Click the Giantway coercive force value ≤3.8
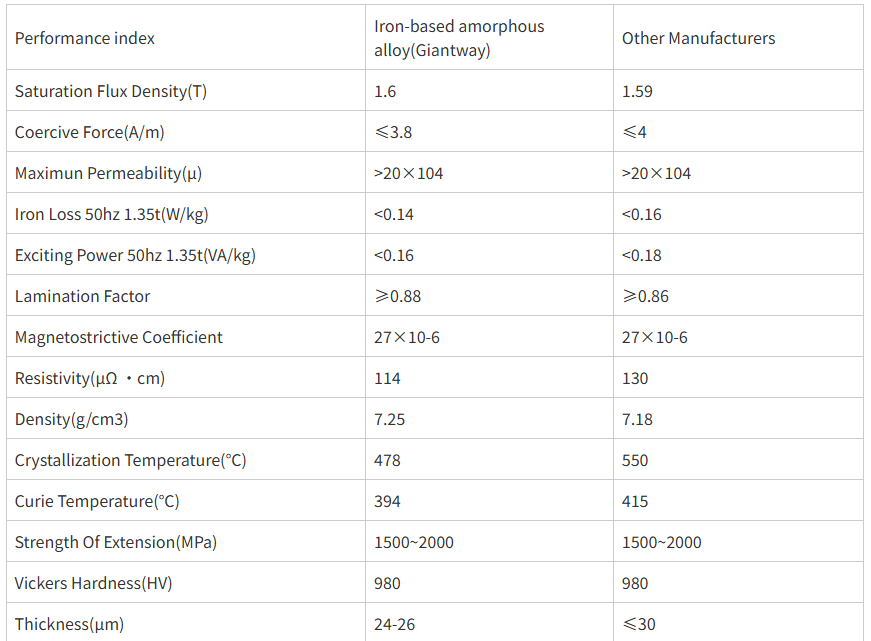The width and height of the screenshot is (871, 641). pos(393,132)
